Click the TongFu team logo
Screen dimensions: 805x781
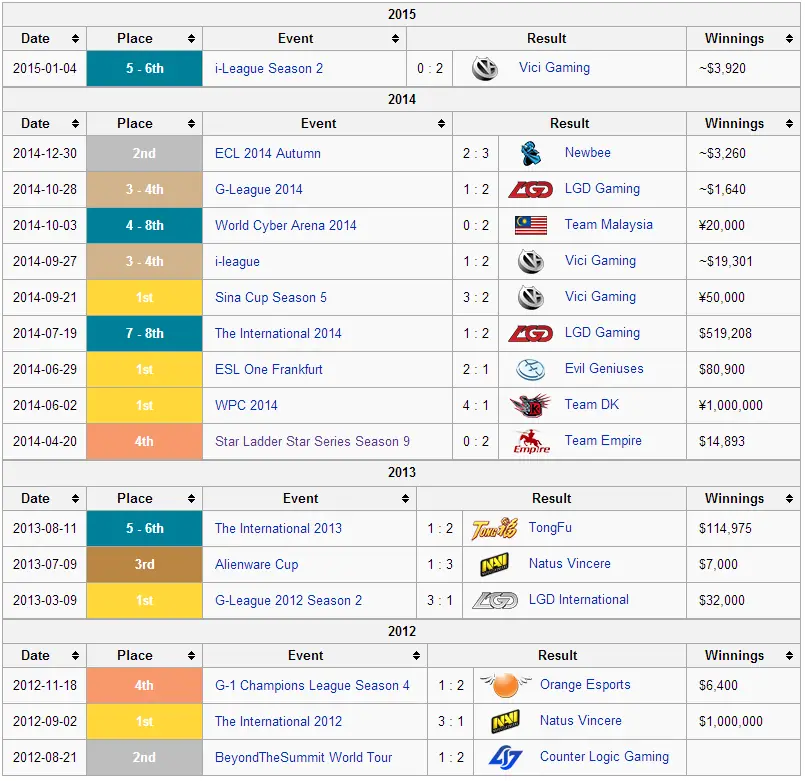(x=494, y=528)
